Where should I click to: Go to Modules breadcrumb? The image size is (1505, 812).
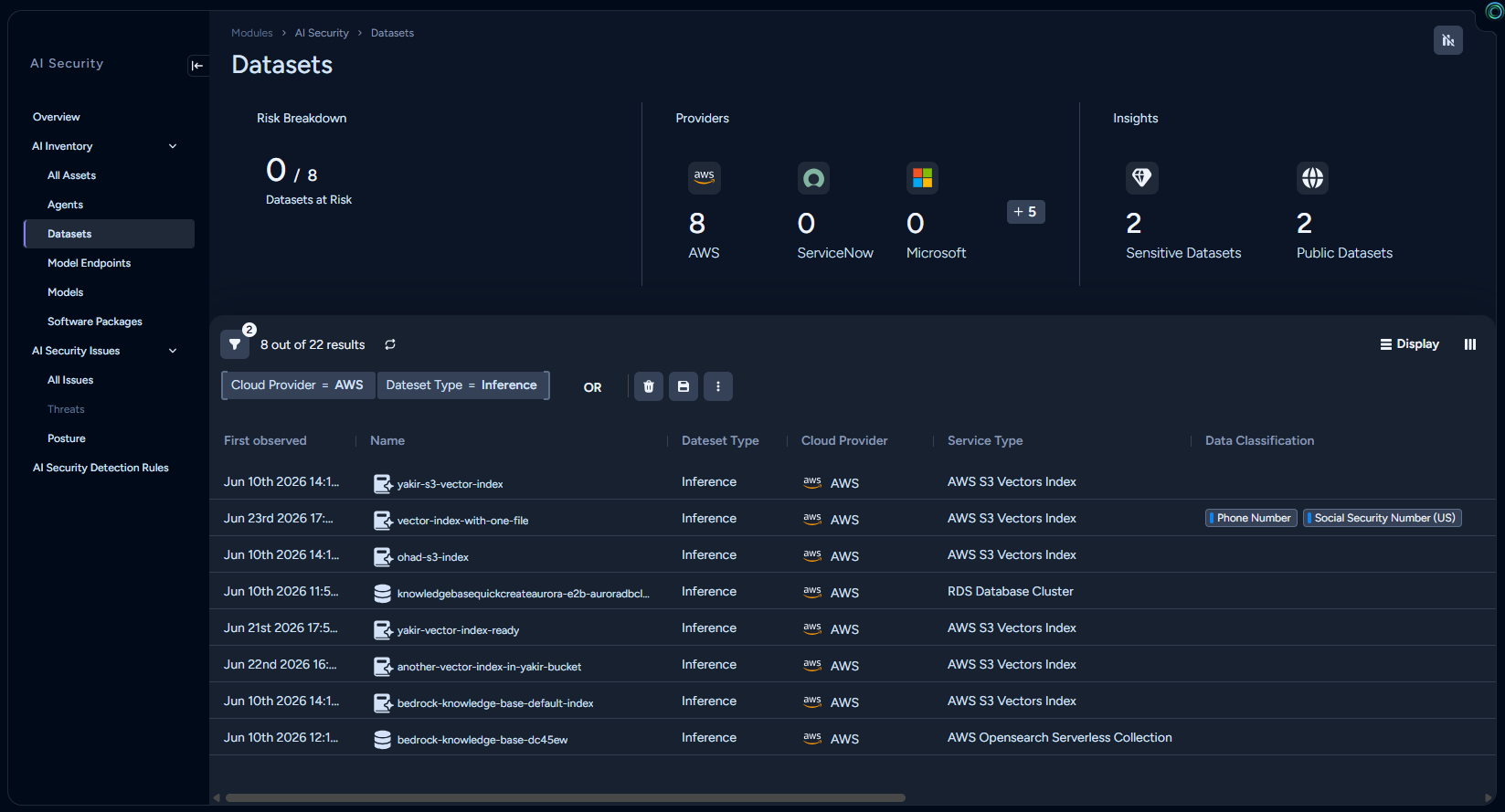252,33
